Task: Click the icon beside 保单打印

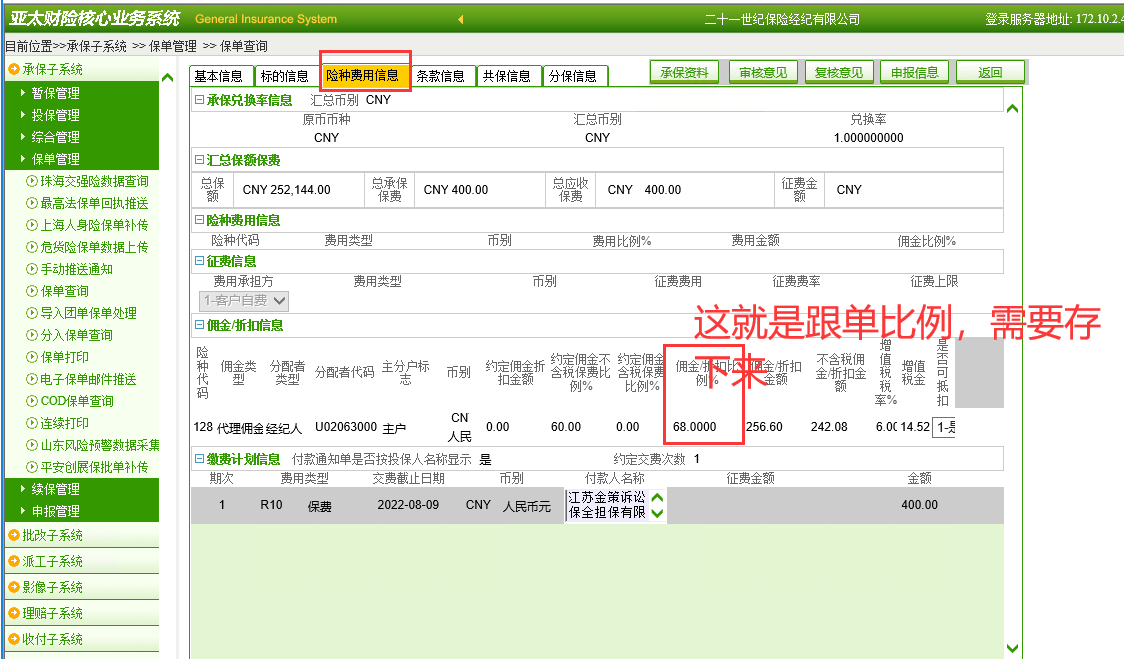Action: [32, 358]
